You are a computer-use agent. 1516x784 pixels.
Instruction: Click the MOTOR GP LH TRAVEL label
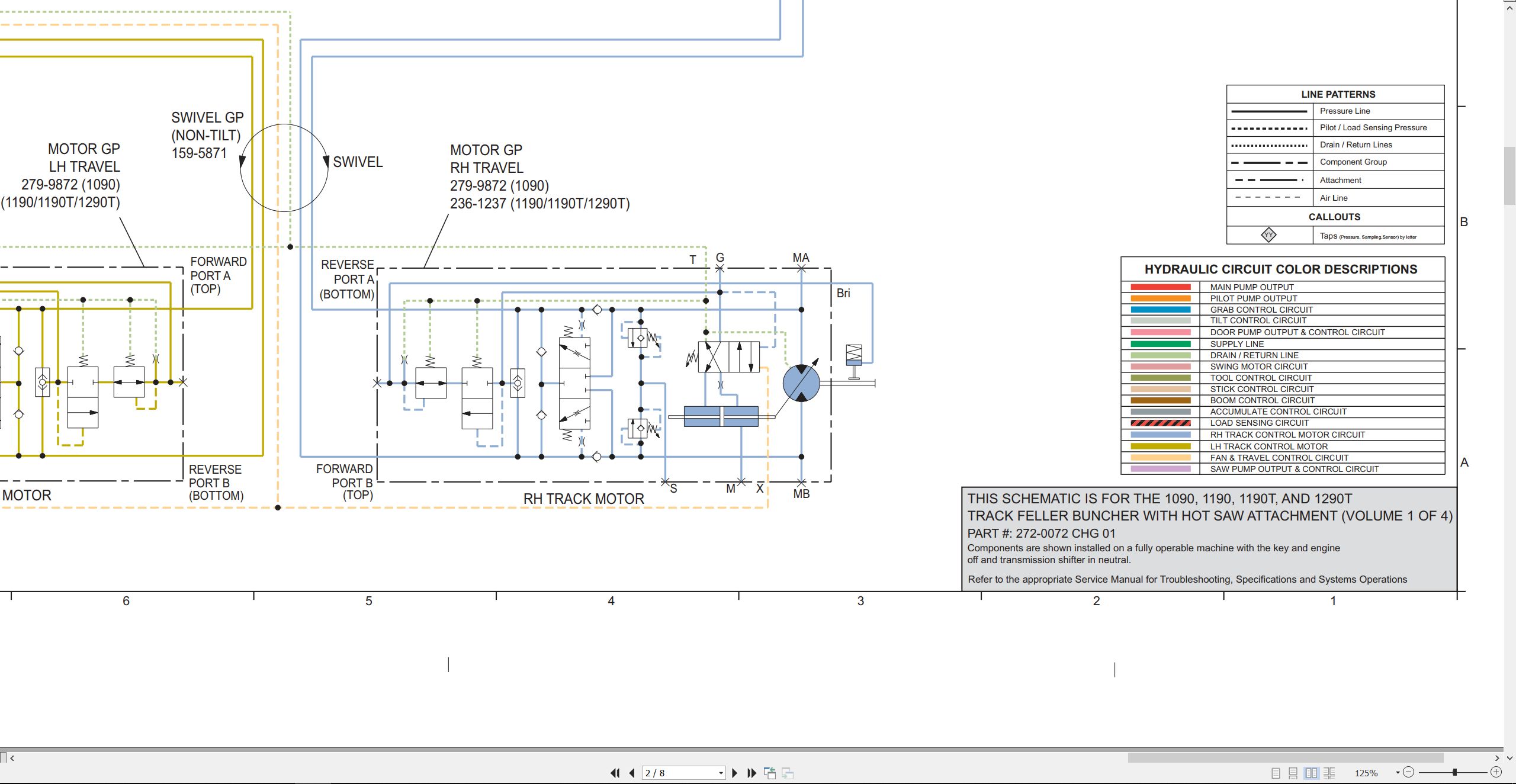(x=84, y=158)
